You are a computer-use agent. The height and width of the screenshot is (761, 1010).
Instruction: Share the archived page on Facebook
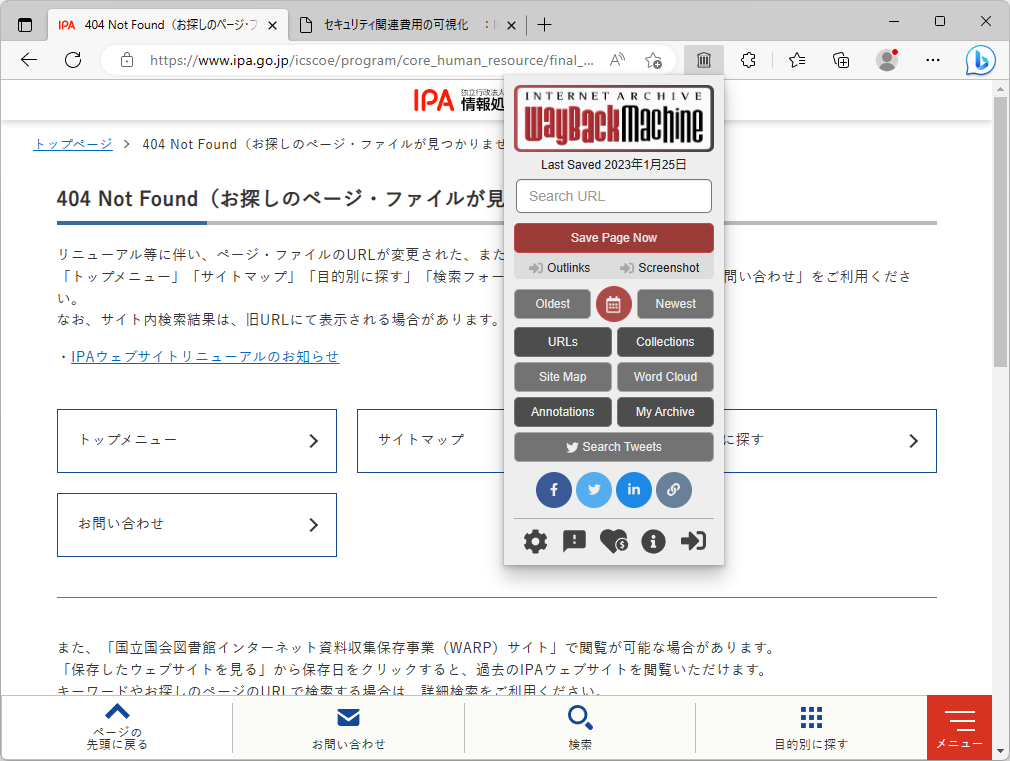tap(553, 490)
